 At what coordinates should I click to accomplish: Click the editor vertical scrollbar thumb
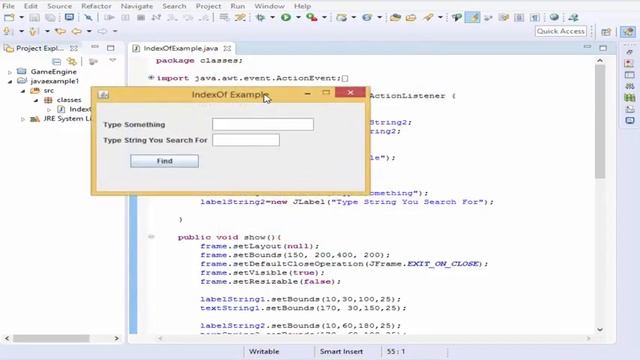point(600,121)
